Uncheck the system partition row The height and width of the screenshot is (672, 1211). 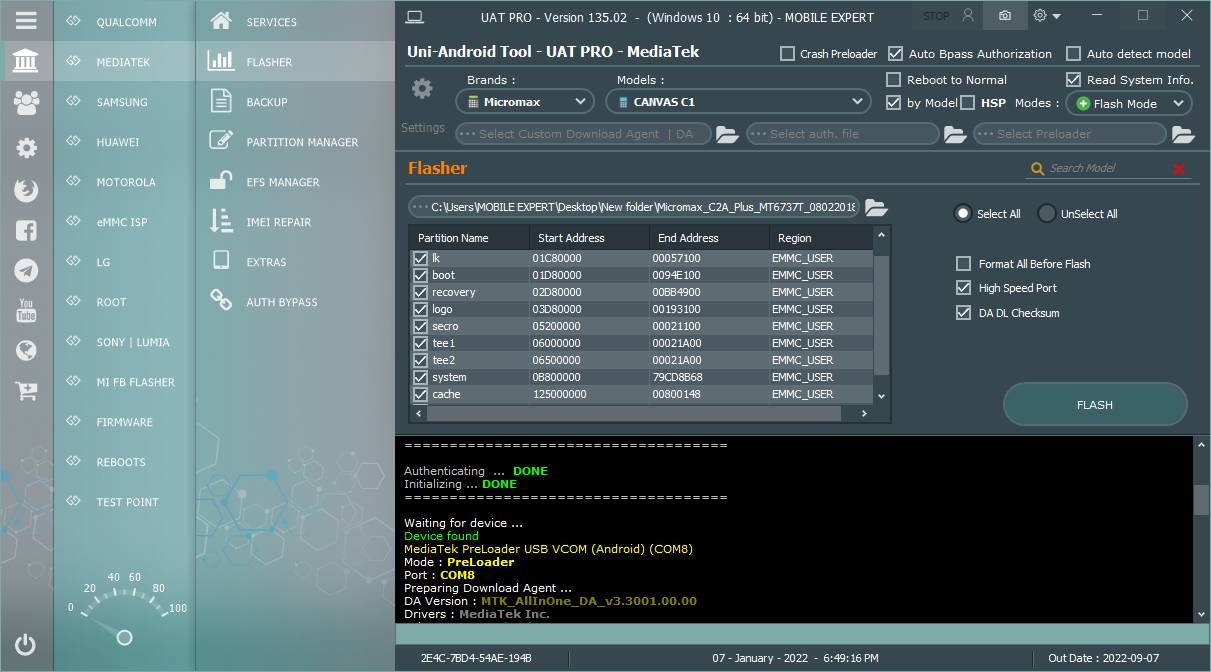click(x=420, y=377)
